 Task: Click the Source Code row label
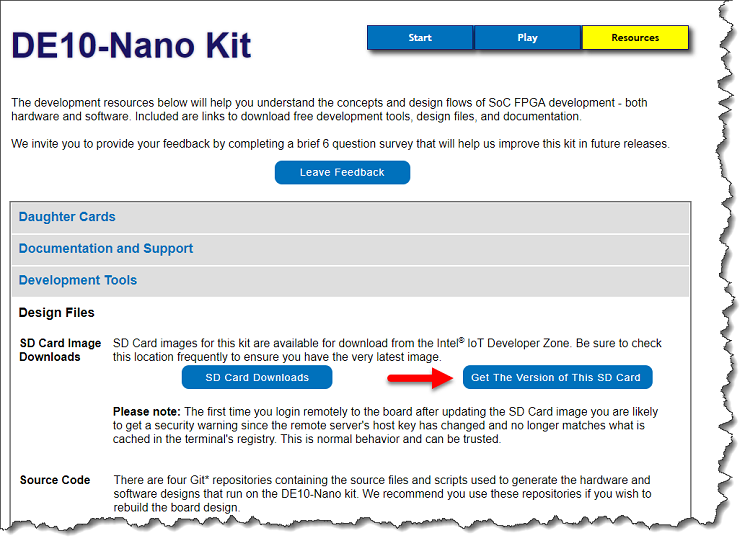pos(55,481)
